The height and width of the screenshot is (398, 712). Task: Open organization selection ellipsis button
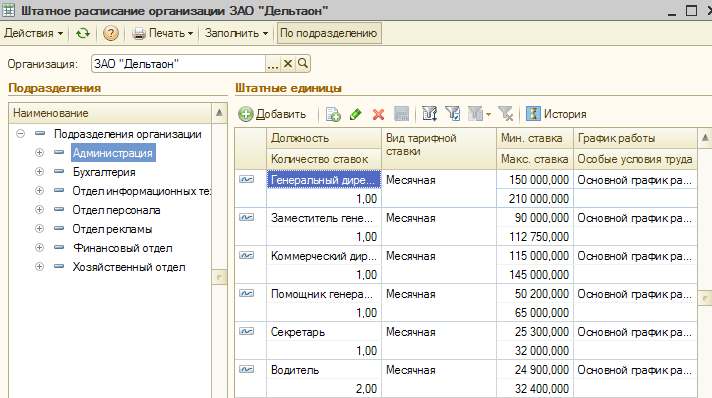(272, 64)
